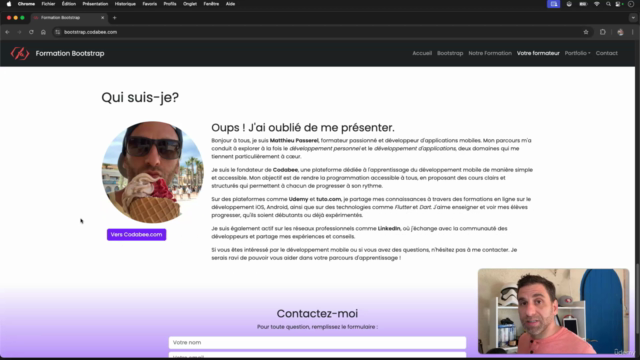This screenshot has width=640, height=360.
Task: Open the Apple menu
Action: click(x=9, y=4)
